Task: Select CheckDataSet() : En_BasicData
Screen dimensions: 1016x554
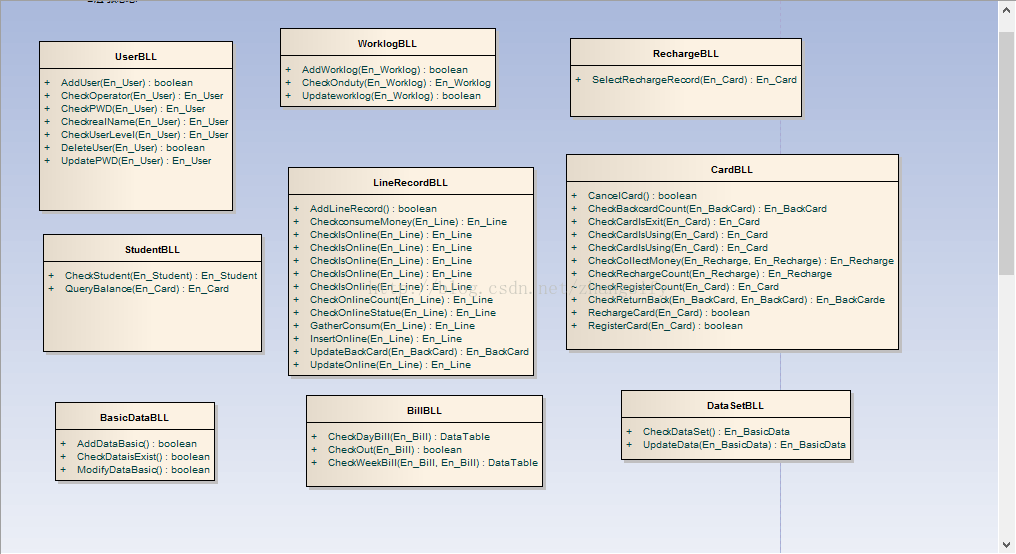Action: (716, 432)
